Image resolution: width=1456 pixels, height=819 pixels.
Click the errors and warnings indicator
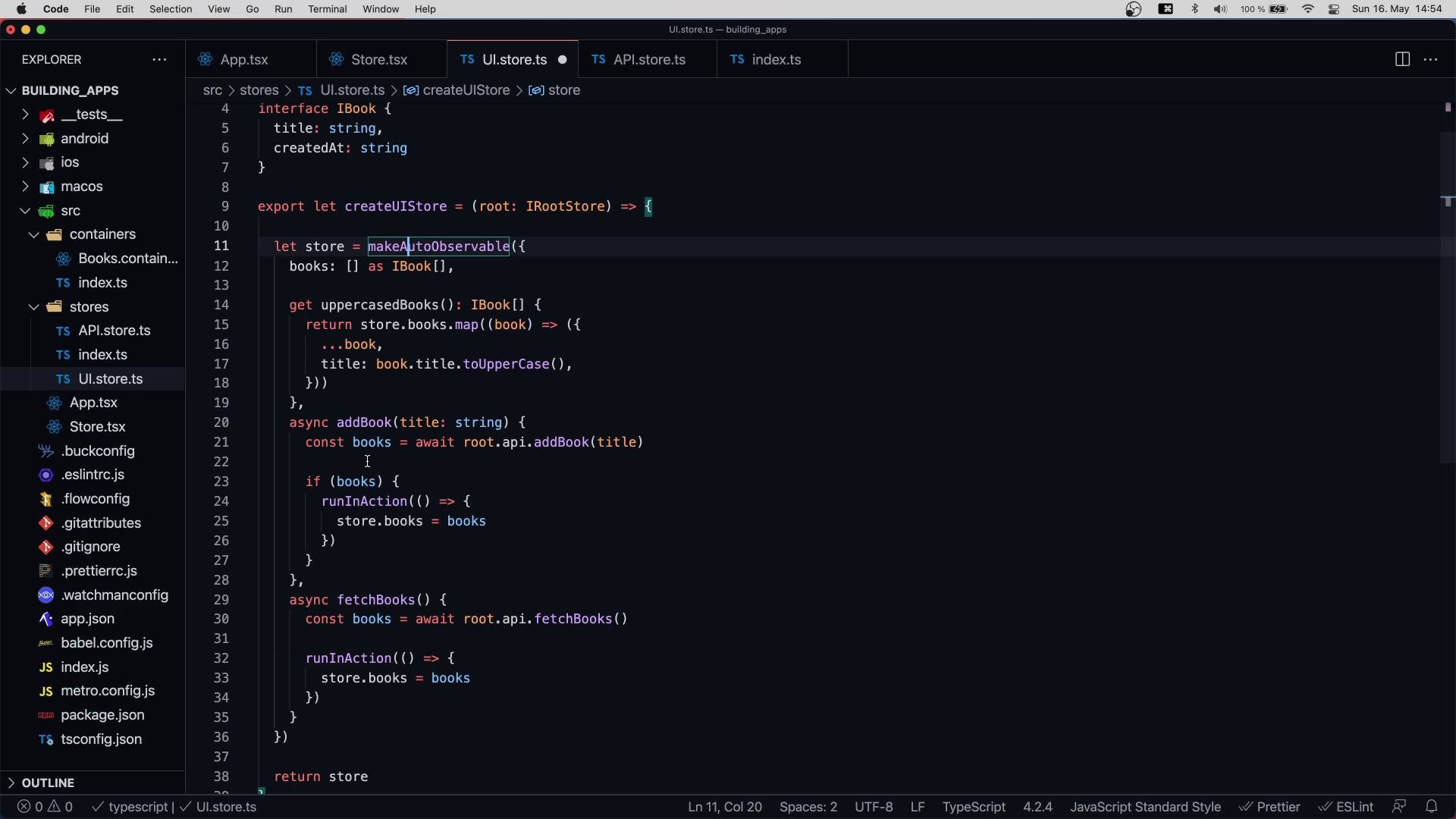45,807
